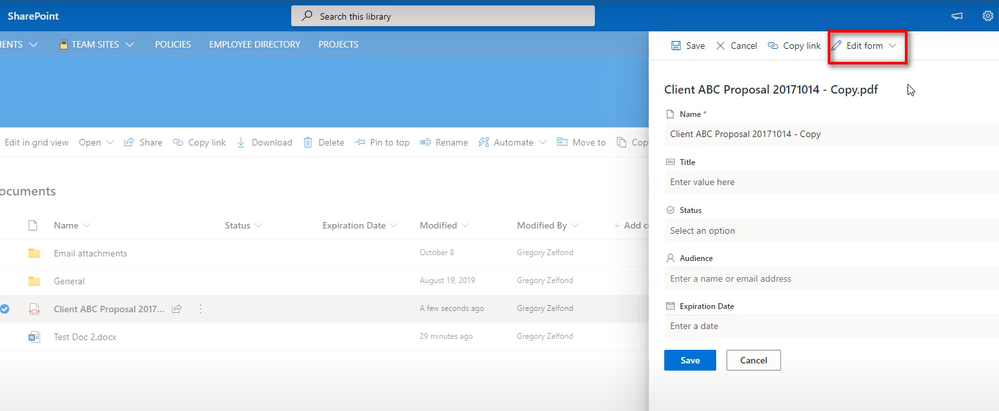This screenshot has height=411, width=999.
Task: Go to PROJECTS in the navigation
Action: click(x=338, y=45)
